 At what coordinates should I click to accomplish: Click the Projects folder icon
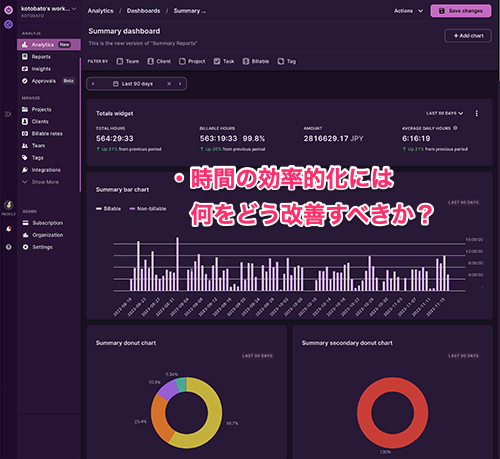[25, 109]
